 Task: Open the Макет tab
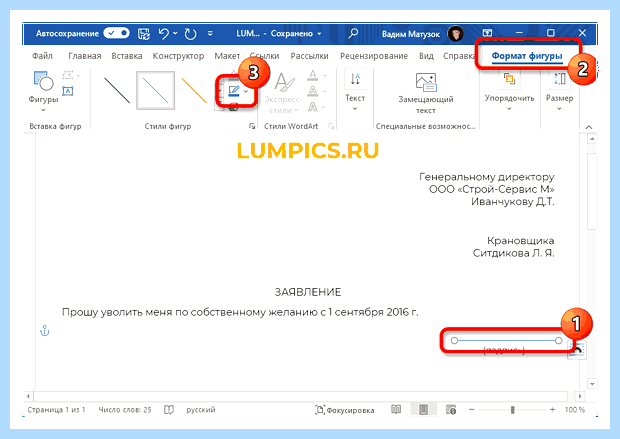coord(227,56)
